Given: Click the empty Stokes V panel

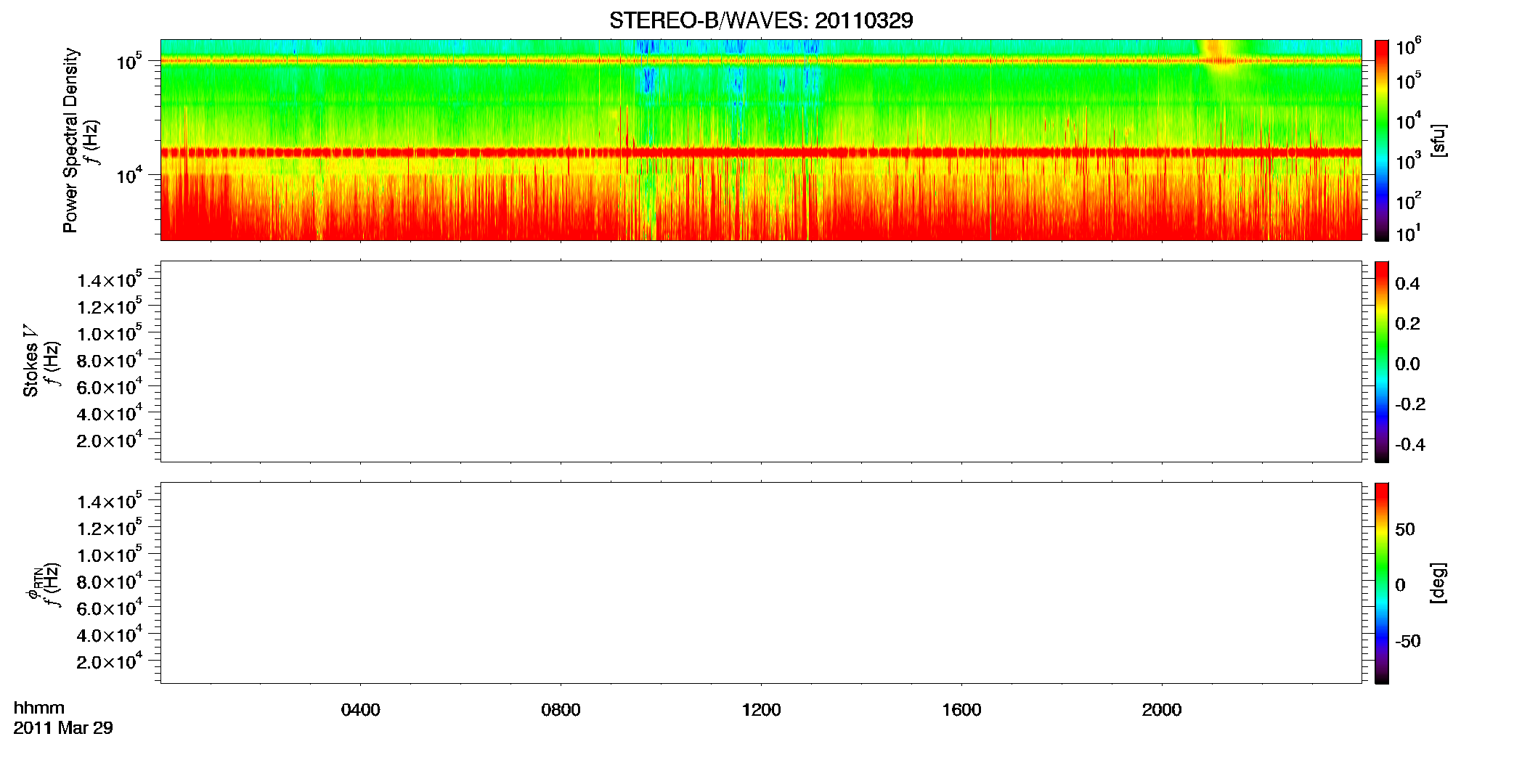Looking at the screenshot, I should [x=761, y=362].
